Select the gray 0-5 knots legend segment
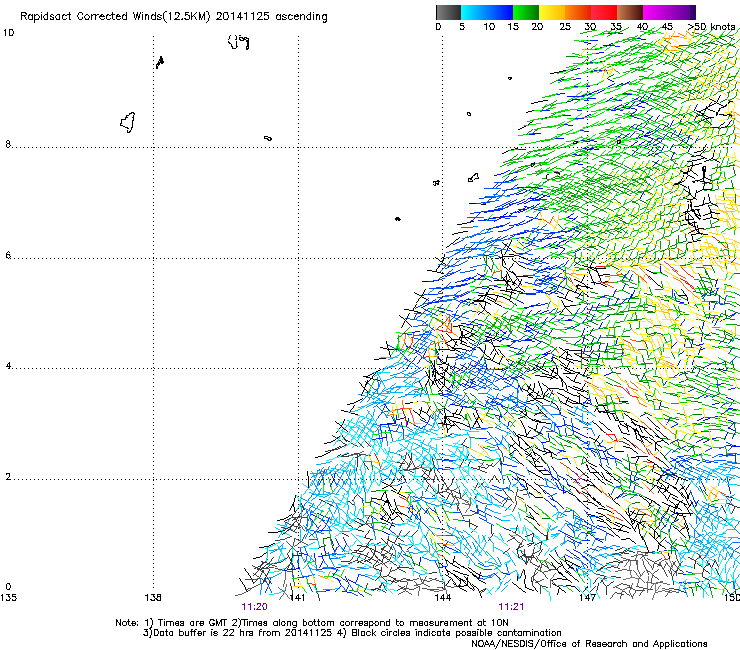The width and height of the screenshot is (740, 650). (448, 12)
